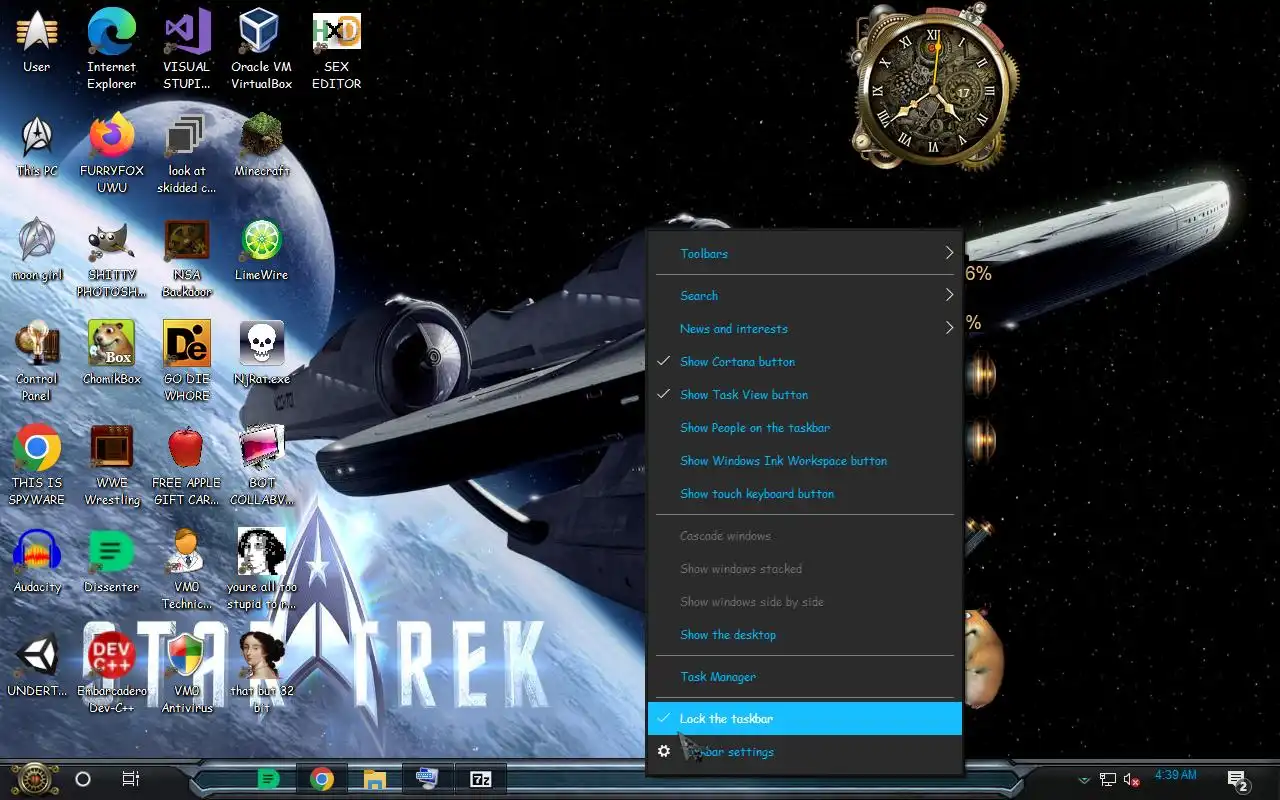
Task: Select the VMO Technic... desktop icon
Action: pyautogui.click(x=187, y=570)
